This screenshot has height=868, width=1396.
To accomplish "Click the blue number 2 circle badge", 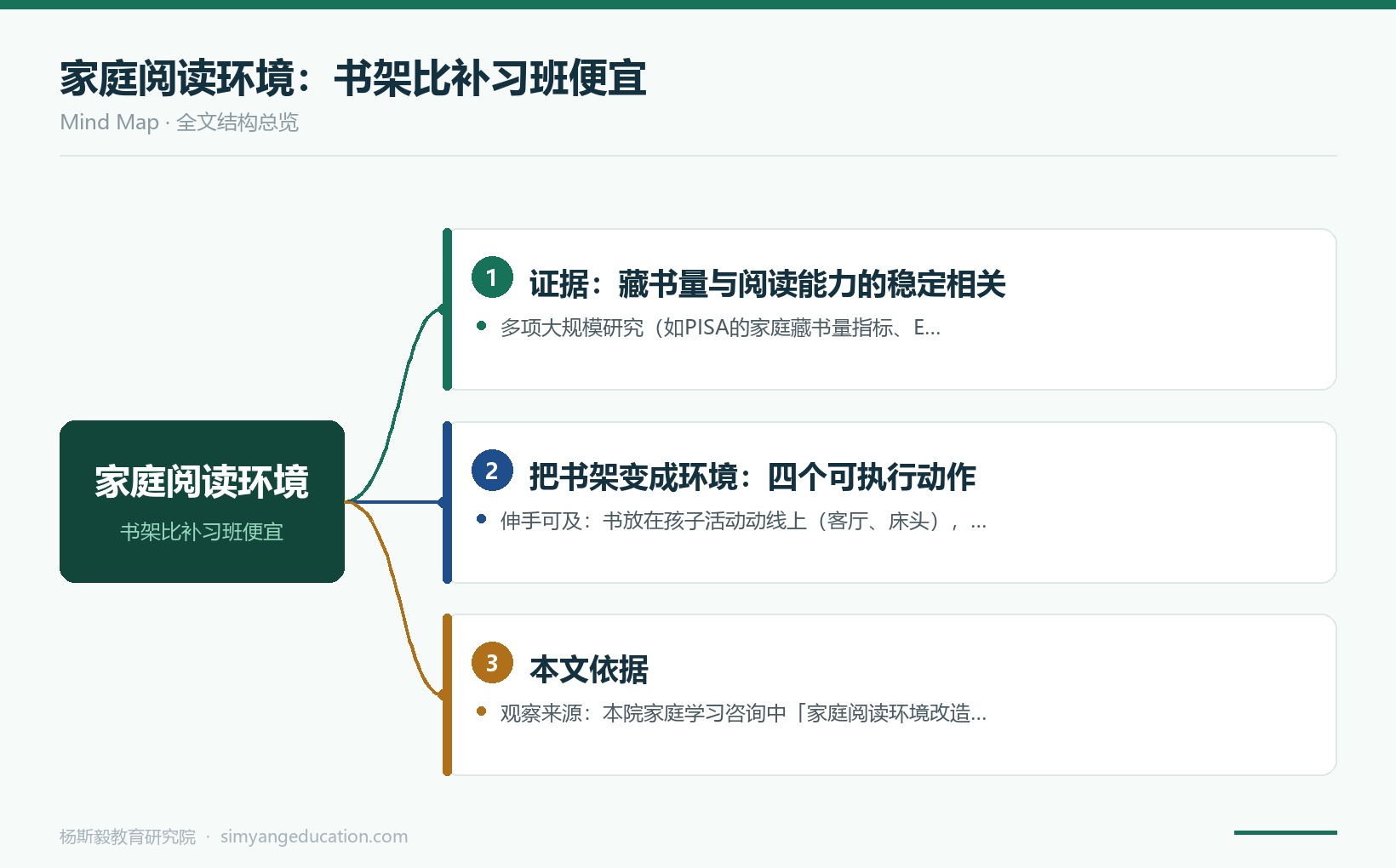I will coord(492,471).
